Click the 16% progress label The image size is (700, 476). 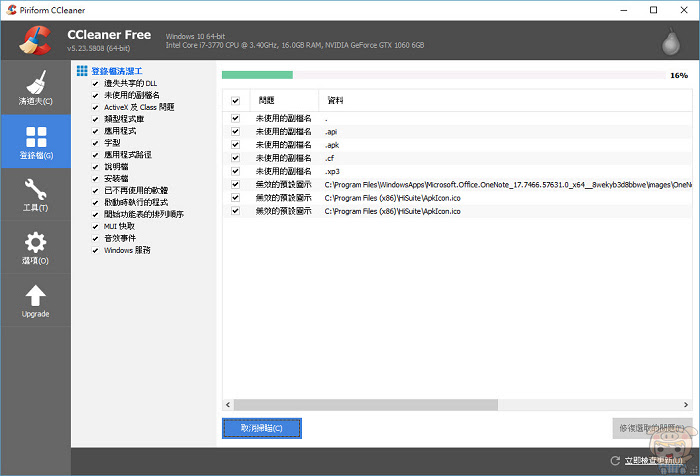pyautogui.click(x=679, y=75)
